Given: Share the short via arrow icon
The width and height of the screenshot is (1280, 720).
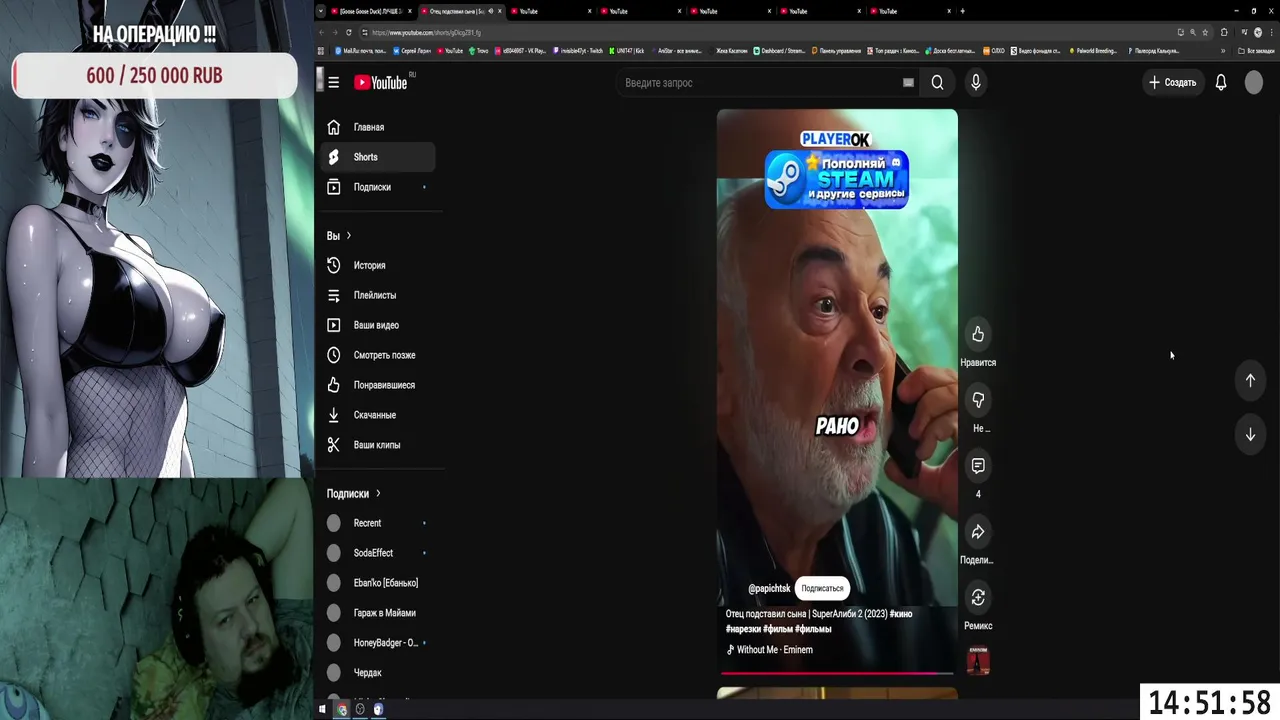Looking at the screenshot, I should [978, 532].
